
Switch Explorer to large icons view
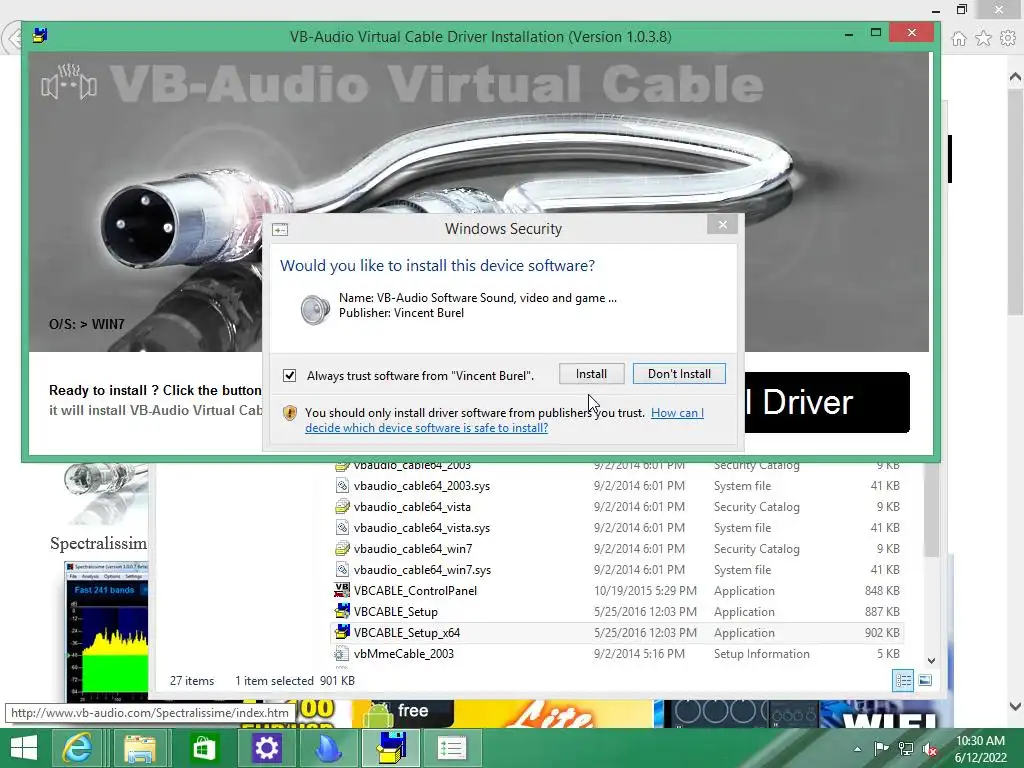pos(925,680)
